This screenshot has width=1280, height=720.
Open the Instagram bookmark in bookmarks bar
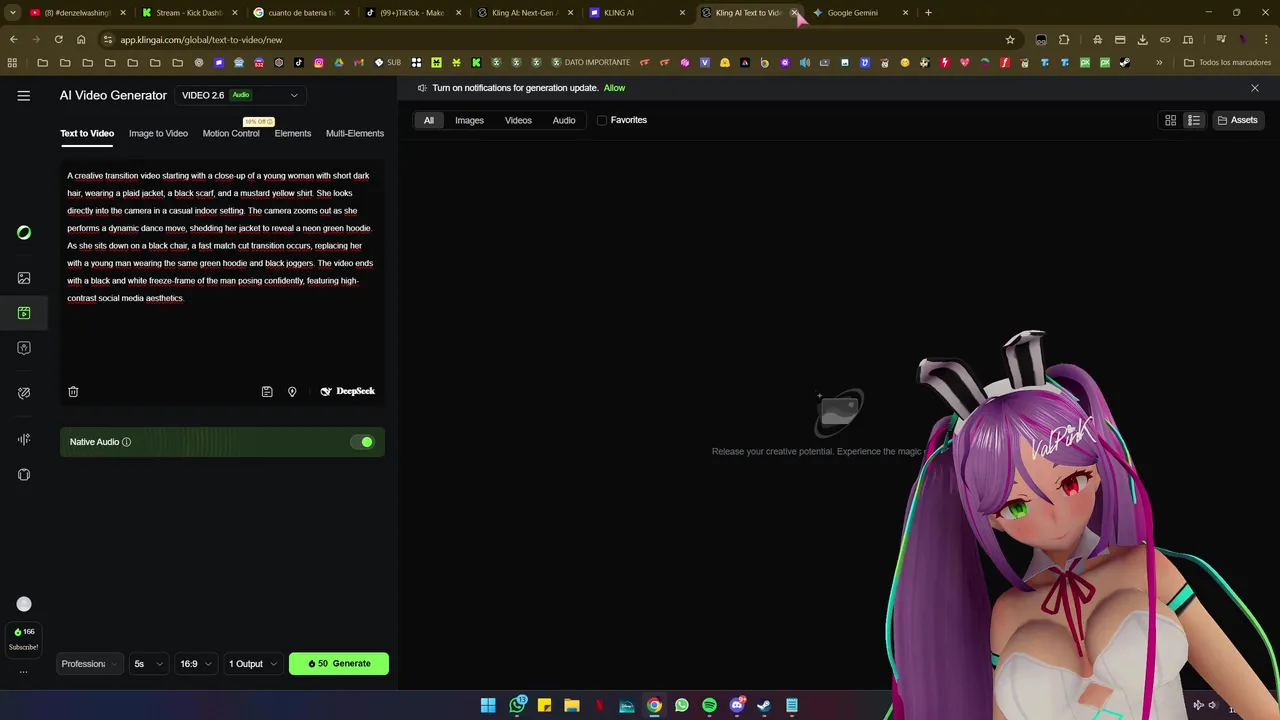pos(319,62)
